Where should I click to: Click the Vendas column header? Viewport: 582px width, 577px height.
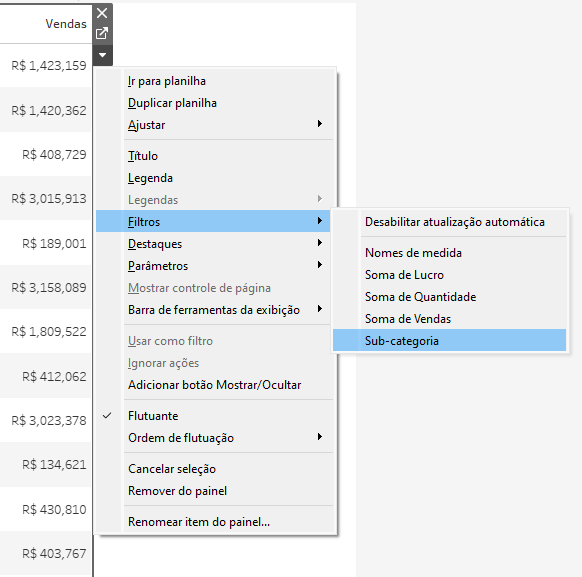(x=66, y=24)
